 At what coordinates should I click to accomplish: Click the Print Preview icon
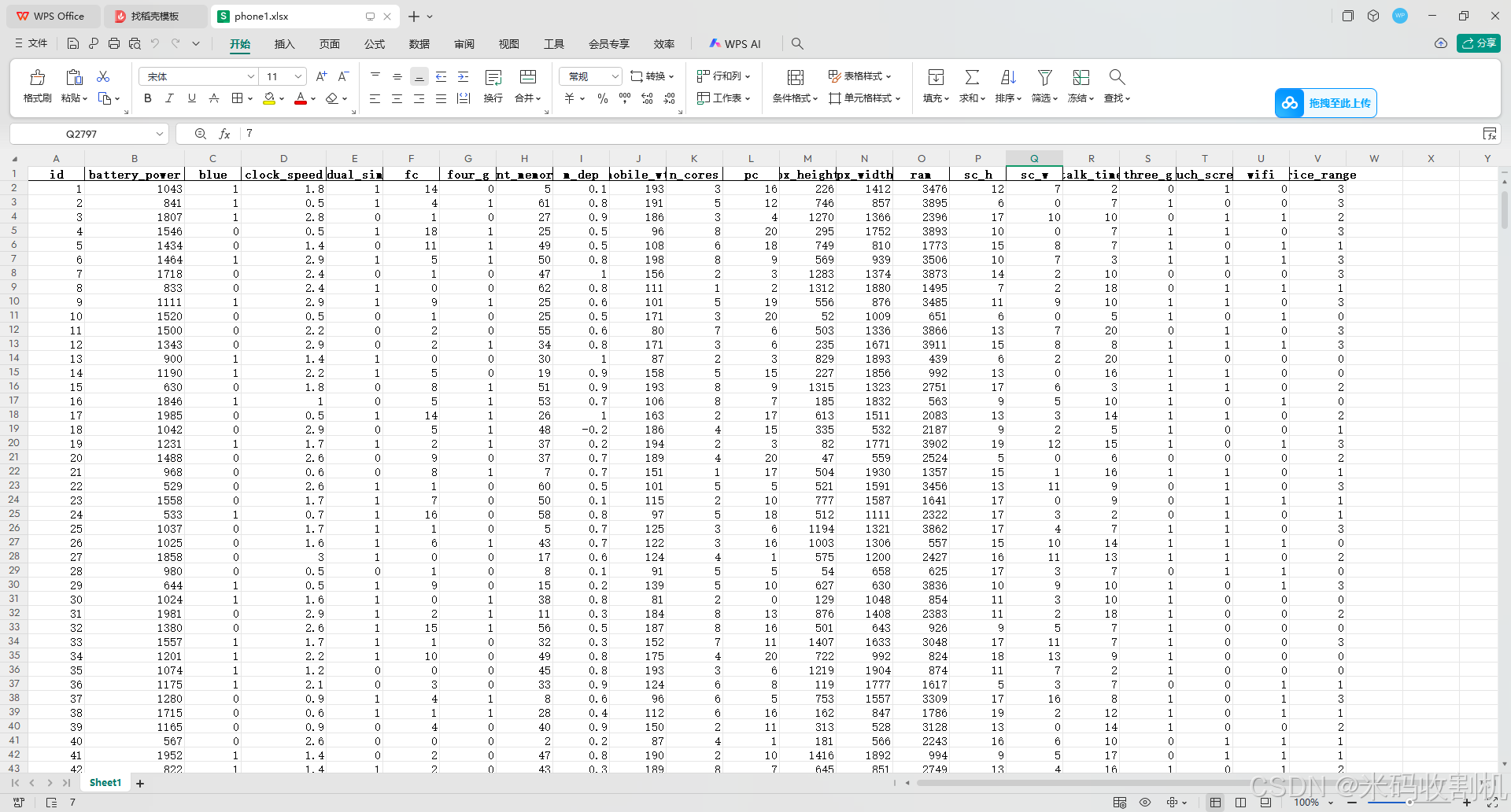[x=135, y=43]
